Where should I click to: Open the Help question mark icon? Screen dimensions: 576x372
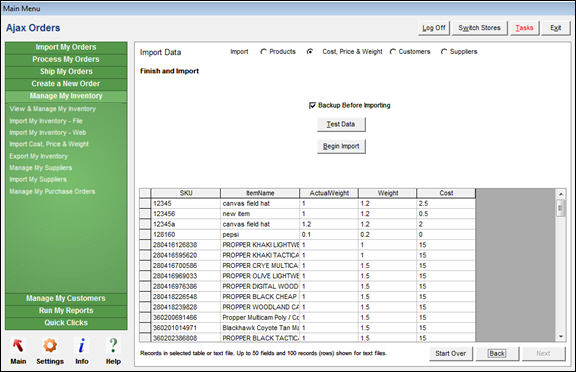(x=113, y=346)
